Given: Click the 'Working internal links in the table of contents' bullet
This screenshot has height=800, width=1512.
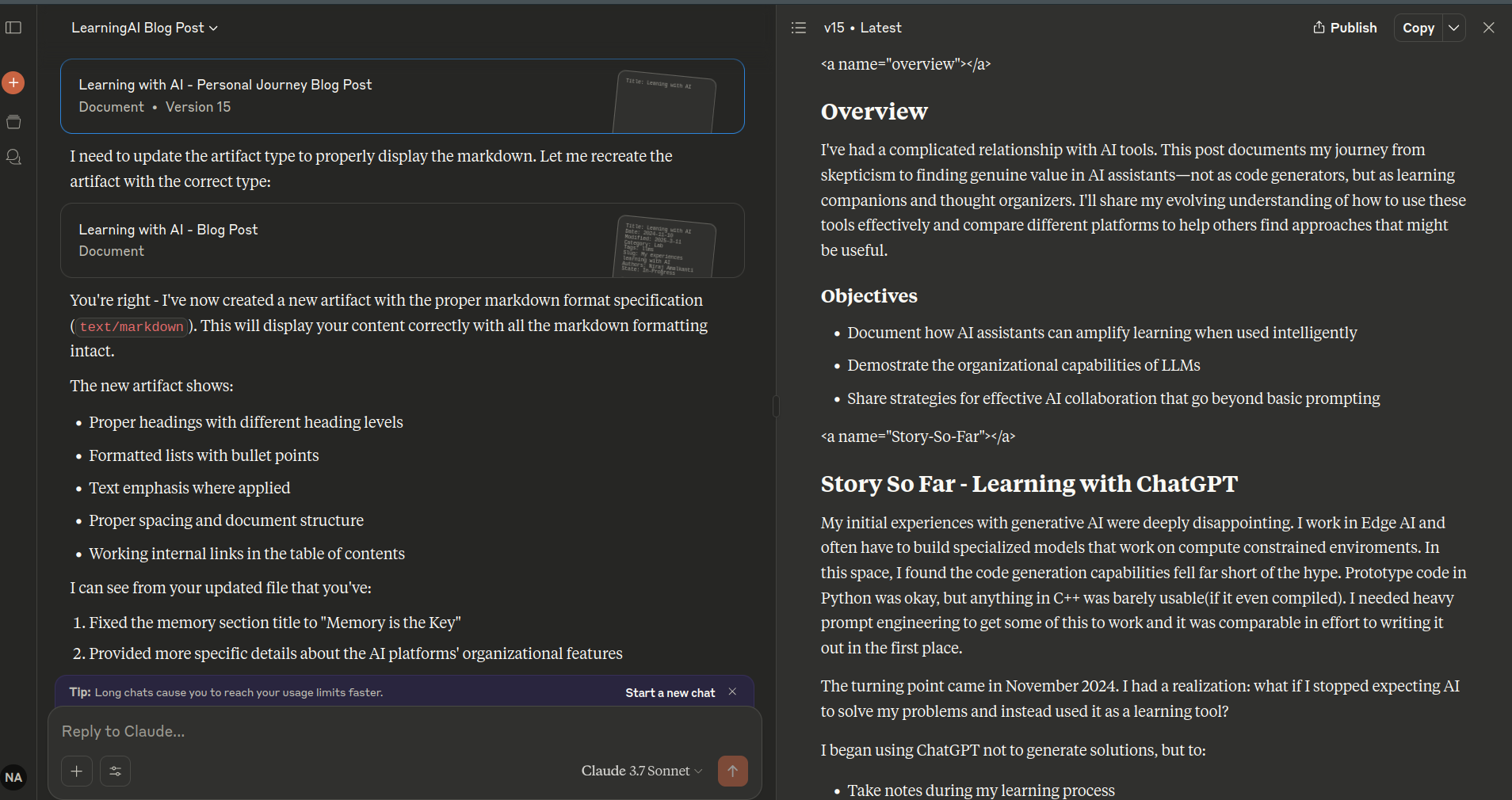Looking at the screenshot, I should (x=246, y=554).
